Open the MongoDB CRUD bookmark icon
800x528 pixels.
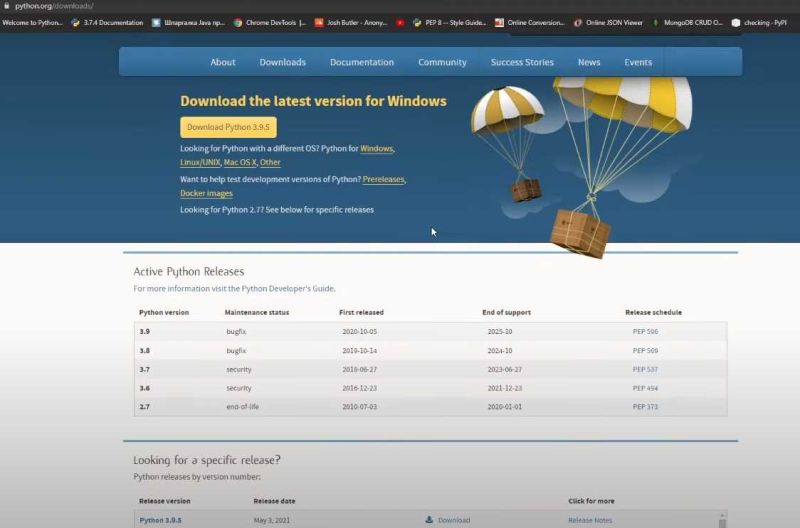tap(656, 23)
